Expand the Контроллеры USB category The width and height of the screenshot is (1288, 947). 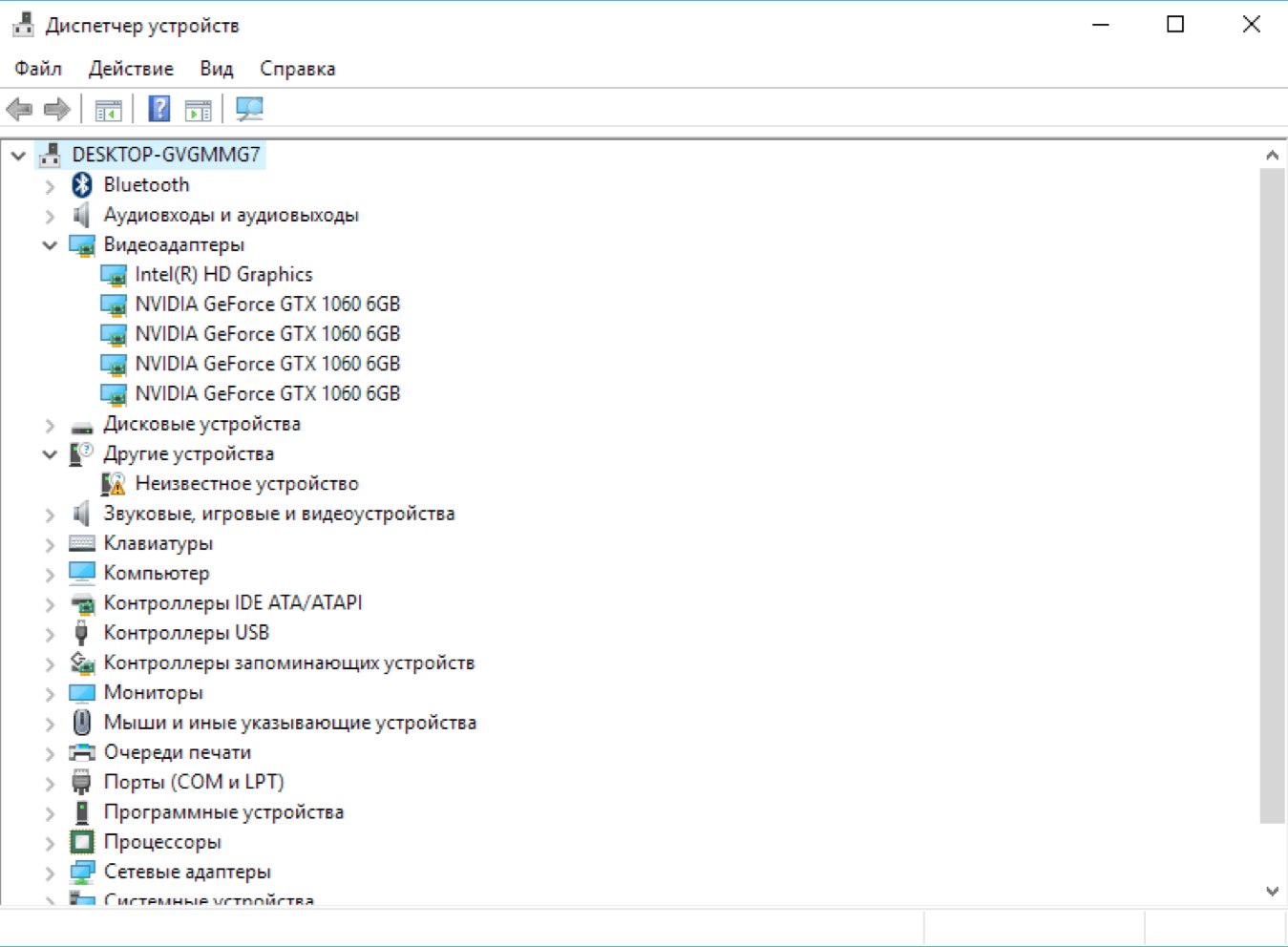coord(50,634)
